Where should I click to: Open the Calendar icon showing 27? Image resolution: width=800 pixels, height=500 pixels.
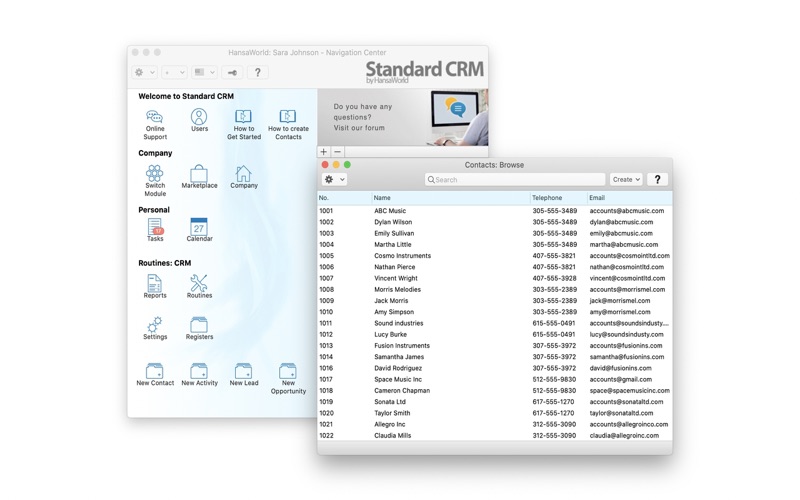click(199, 230)
